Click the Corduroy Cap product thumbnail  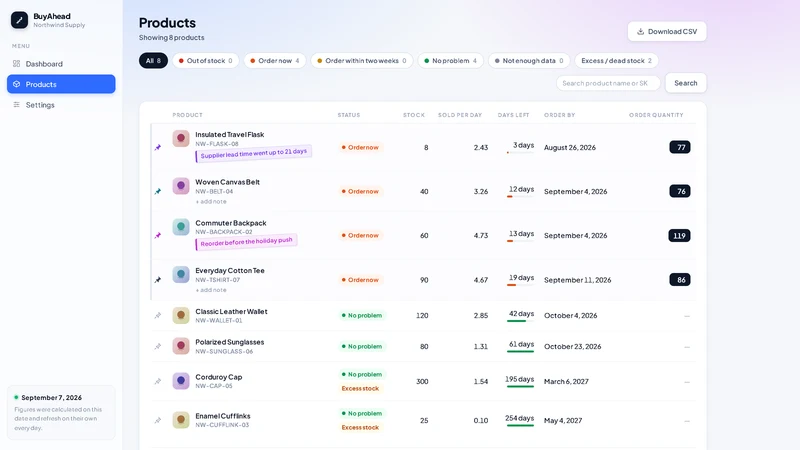[181, 381]
